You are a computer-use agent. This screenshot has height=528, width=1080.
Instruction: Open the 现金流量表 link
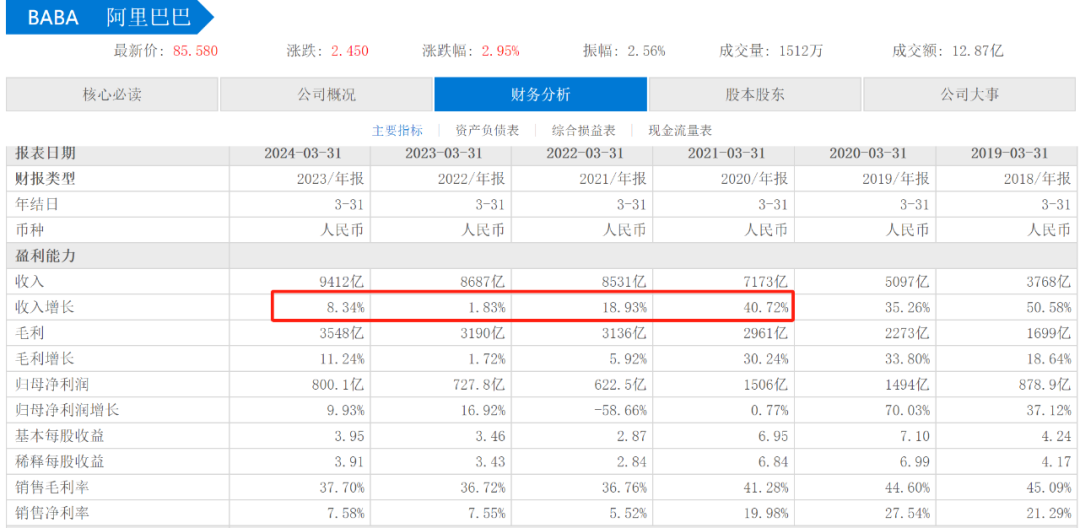coord(681,131)
